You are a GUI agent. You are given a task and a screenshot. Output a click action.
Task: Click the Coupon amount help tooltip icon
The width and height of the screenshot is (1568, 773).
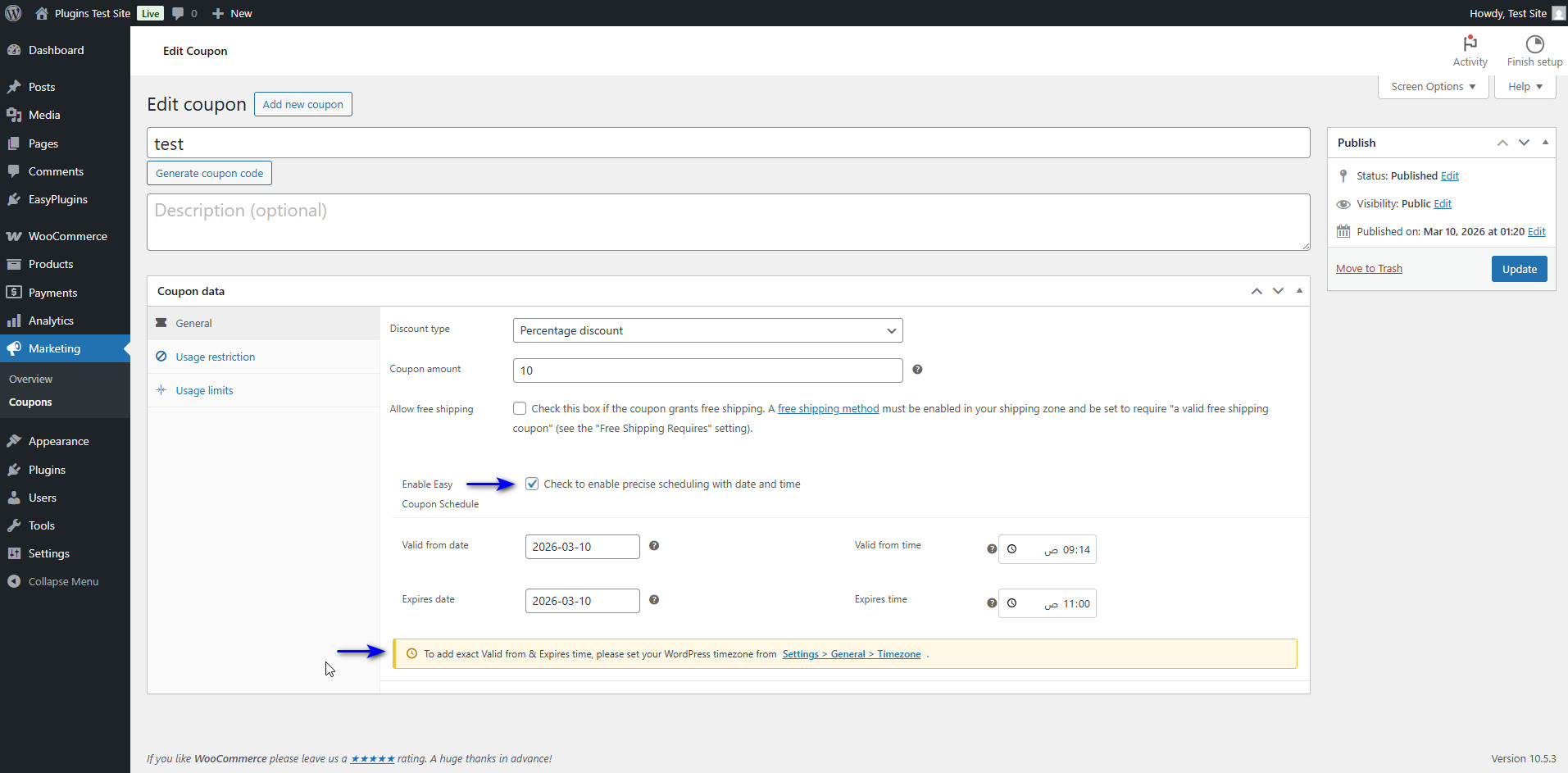[x=917, y=370]
